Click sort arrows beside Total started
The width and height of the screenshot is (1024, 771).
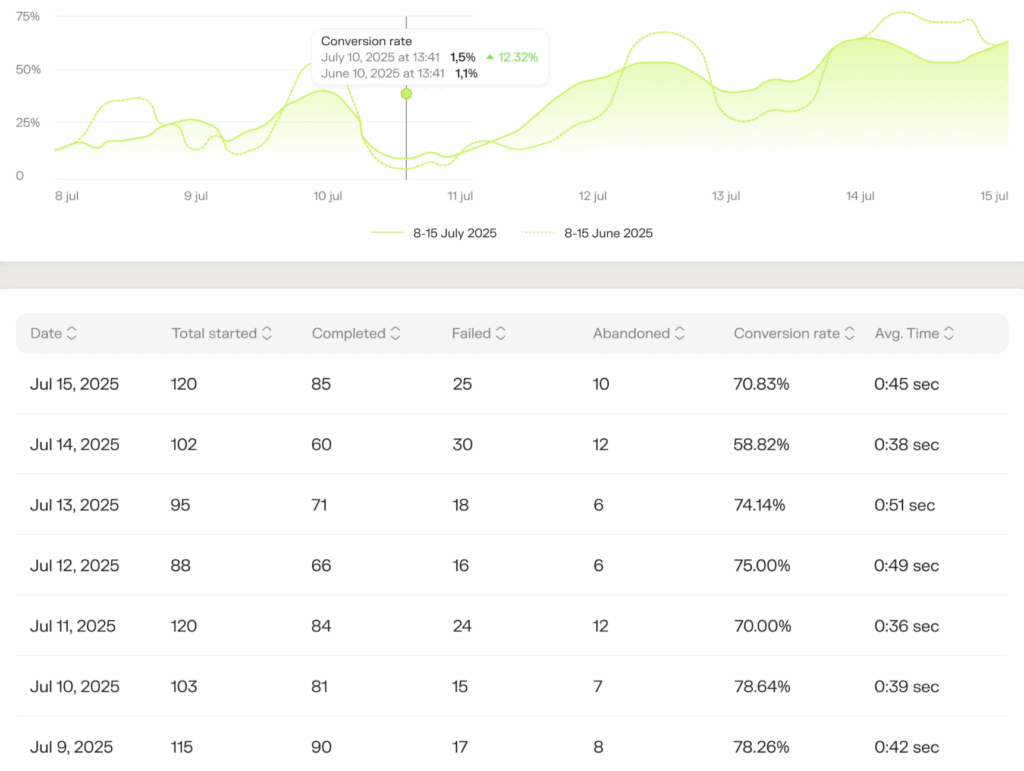pyautogui.click(x=266, y=334)
